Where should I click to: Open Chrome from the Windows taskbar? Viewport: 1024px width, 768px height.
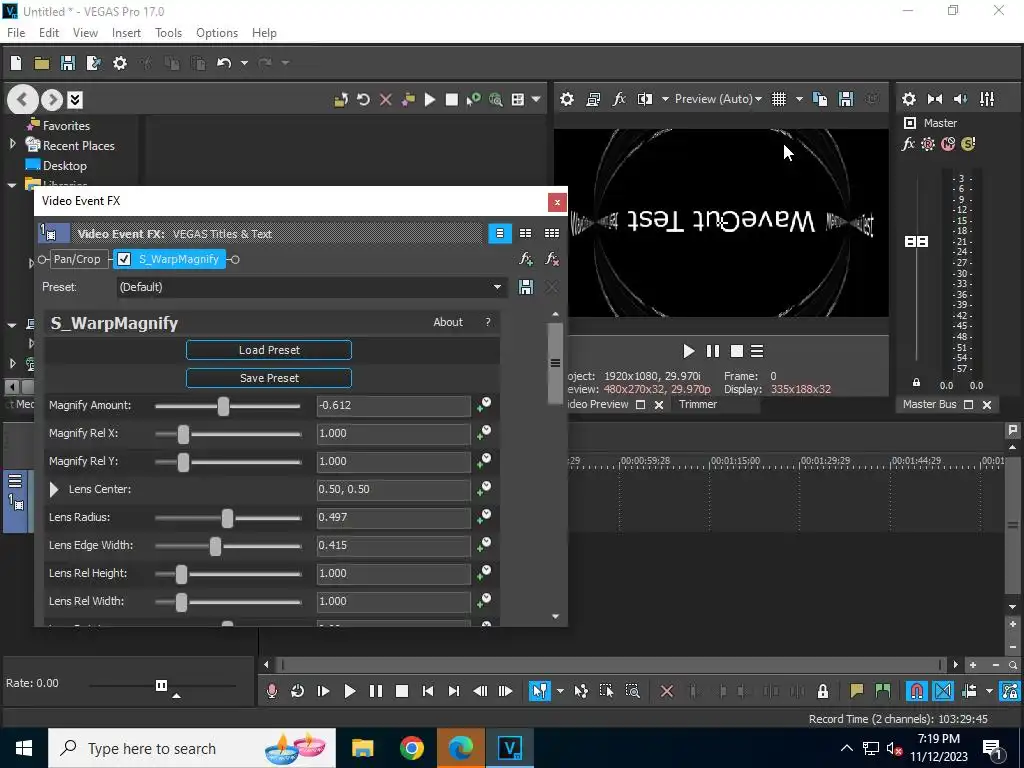pyautogui.click(x=411, y=748)
